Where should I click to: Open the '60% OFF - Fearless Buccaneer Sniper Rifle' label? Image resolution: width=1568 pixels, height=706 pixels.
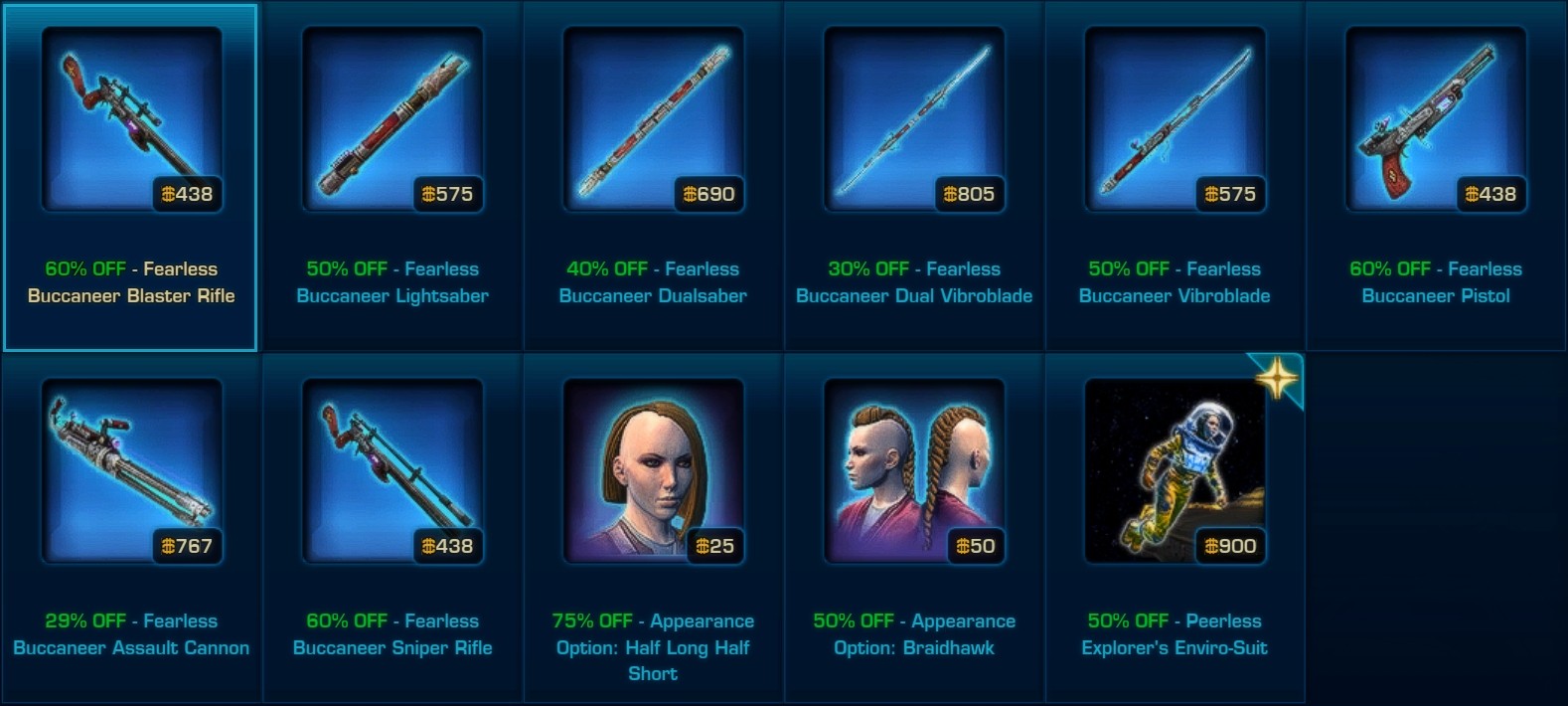click(392, 634)
